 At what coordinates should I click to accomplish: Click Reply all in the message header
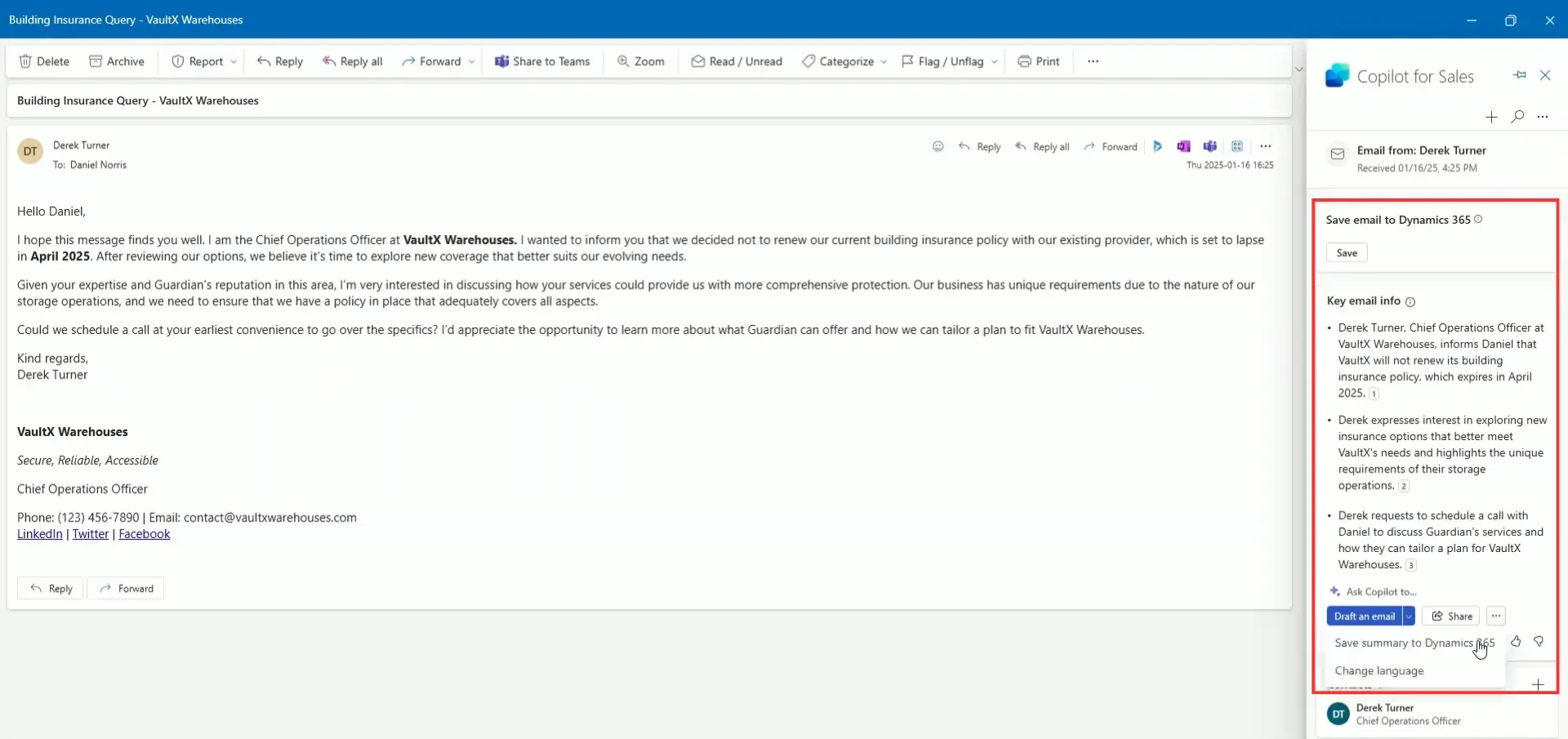[1042, 146]
